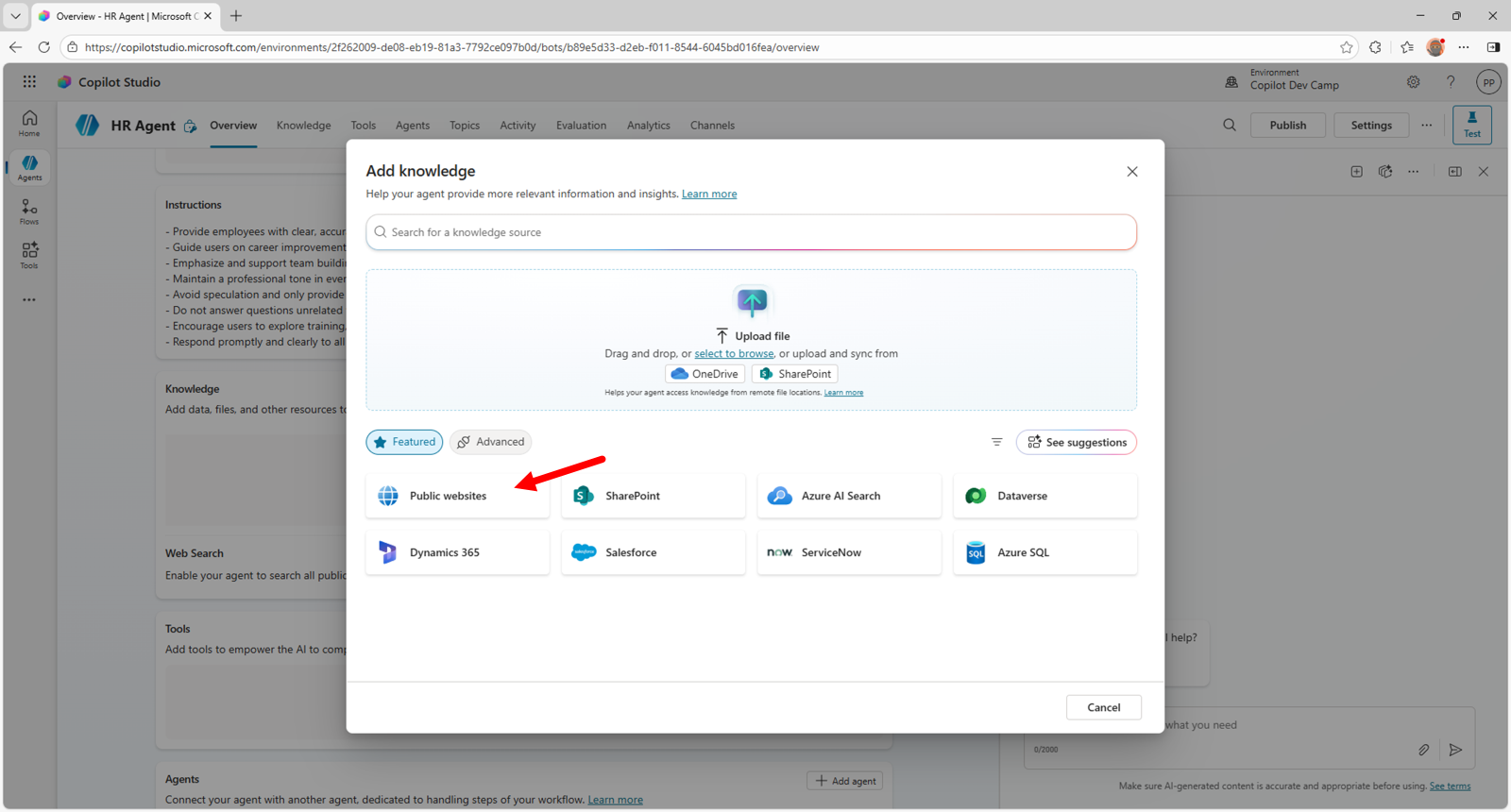Click See suggestions button

pos(1077,442)
